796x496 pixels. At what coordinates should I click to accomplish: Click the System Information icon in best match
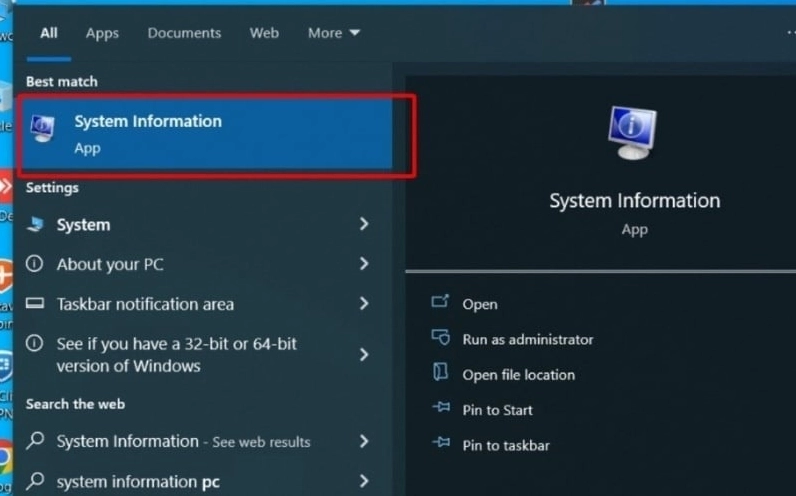click(43, 128)
